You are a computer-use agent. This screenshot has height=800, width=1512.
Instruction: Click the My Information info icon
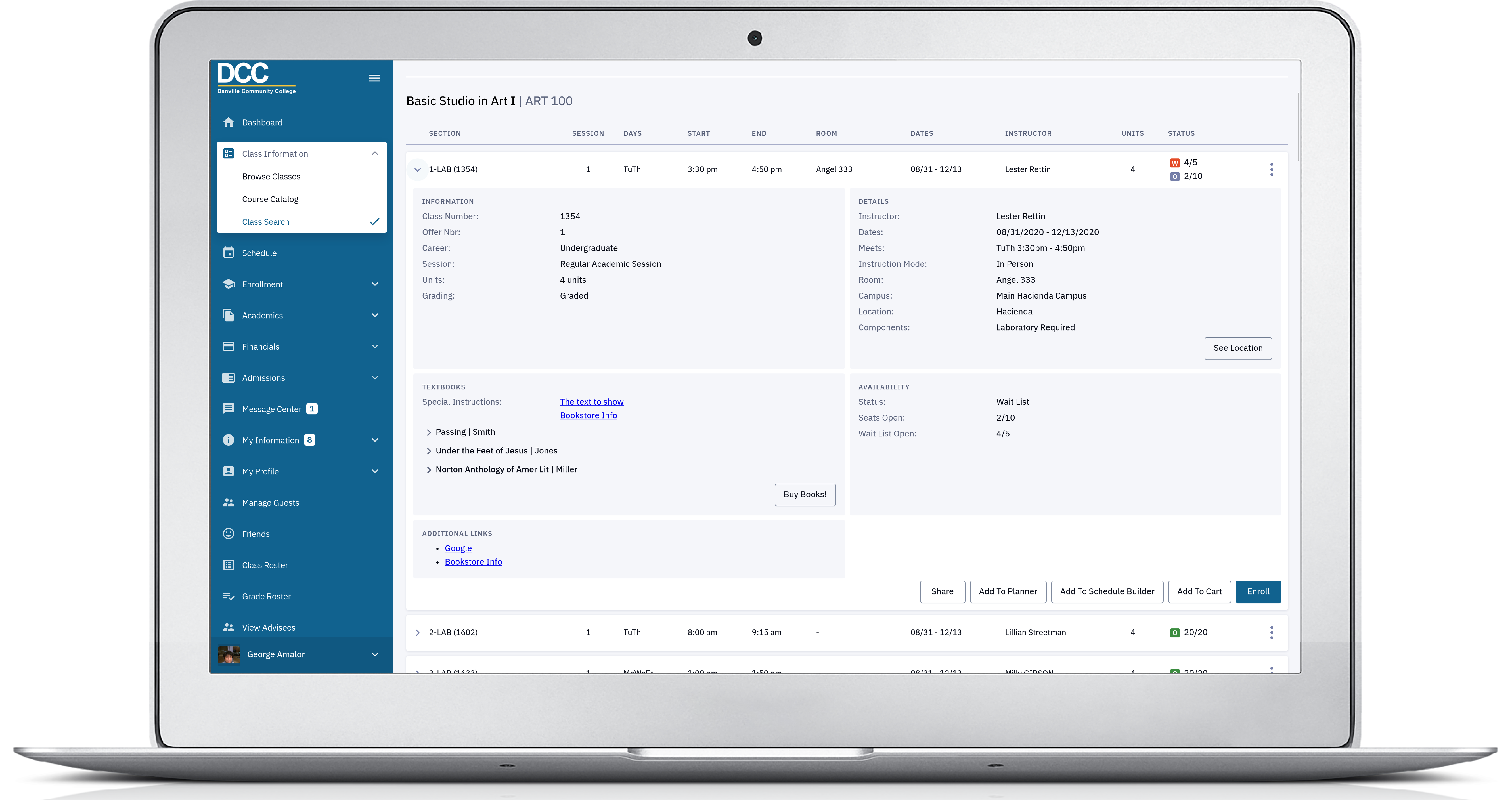pos(228,440)
